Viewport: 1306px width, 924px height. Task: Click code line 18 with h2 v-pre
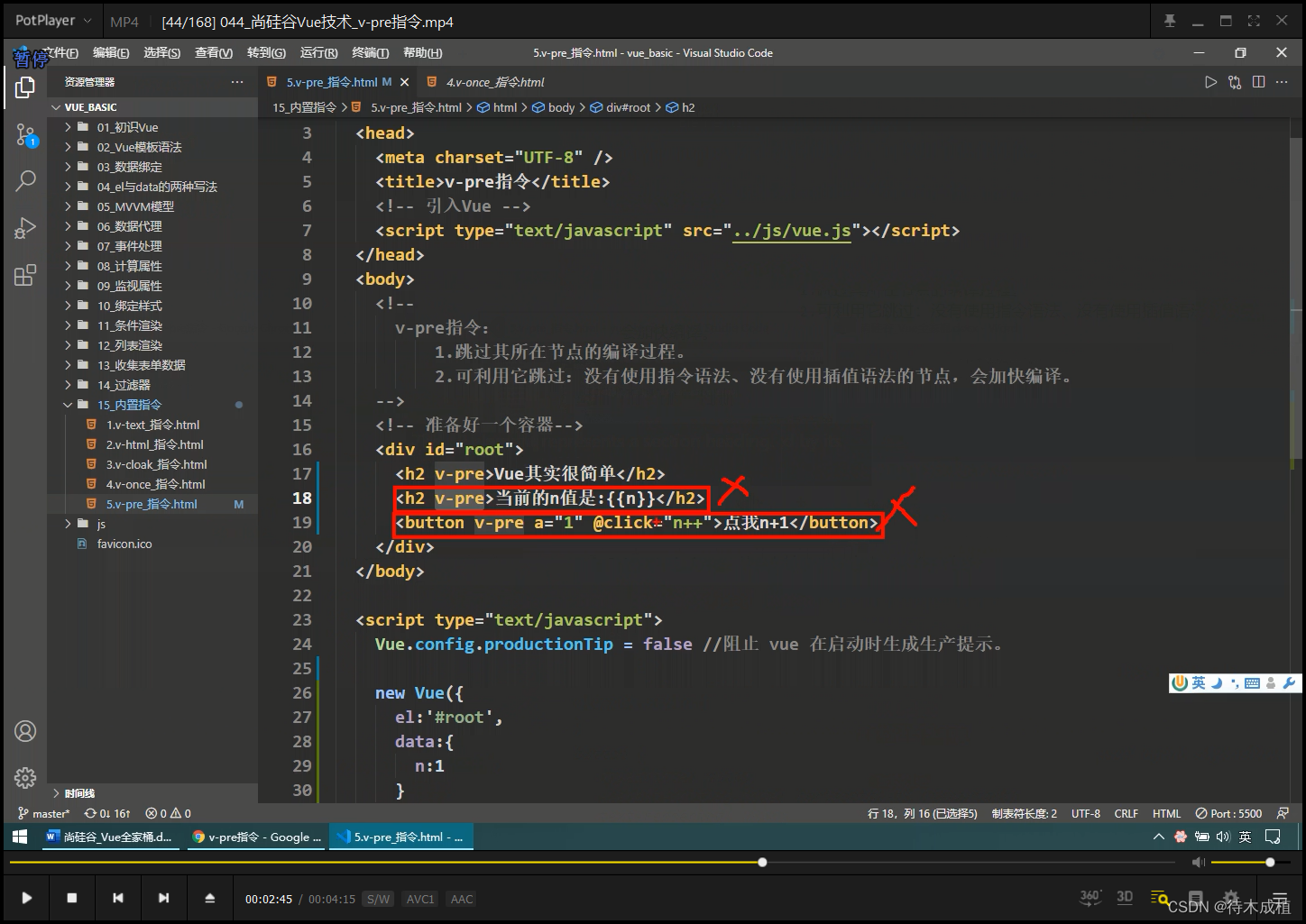(x=550, y=498)
